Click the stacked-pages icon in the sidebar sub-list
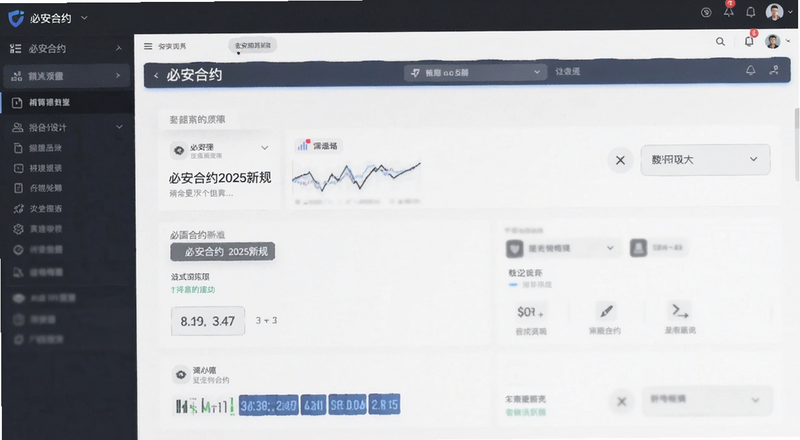 point(18,148)
